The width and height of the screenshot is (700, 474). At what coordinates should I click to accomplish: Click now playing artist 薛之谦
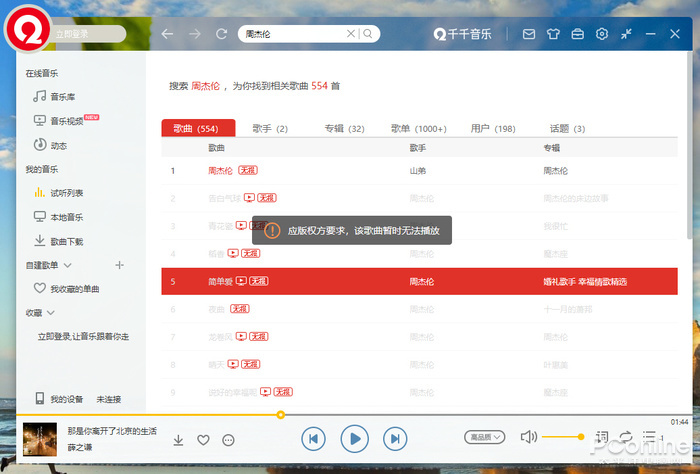tap(79, 447)
